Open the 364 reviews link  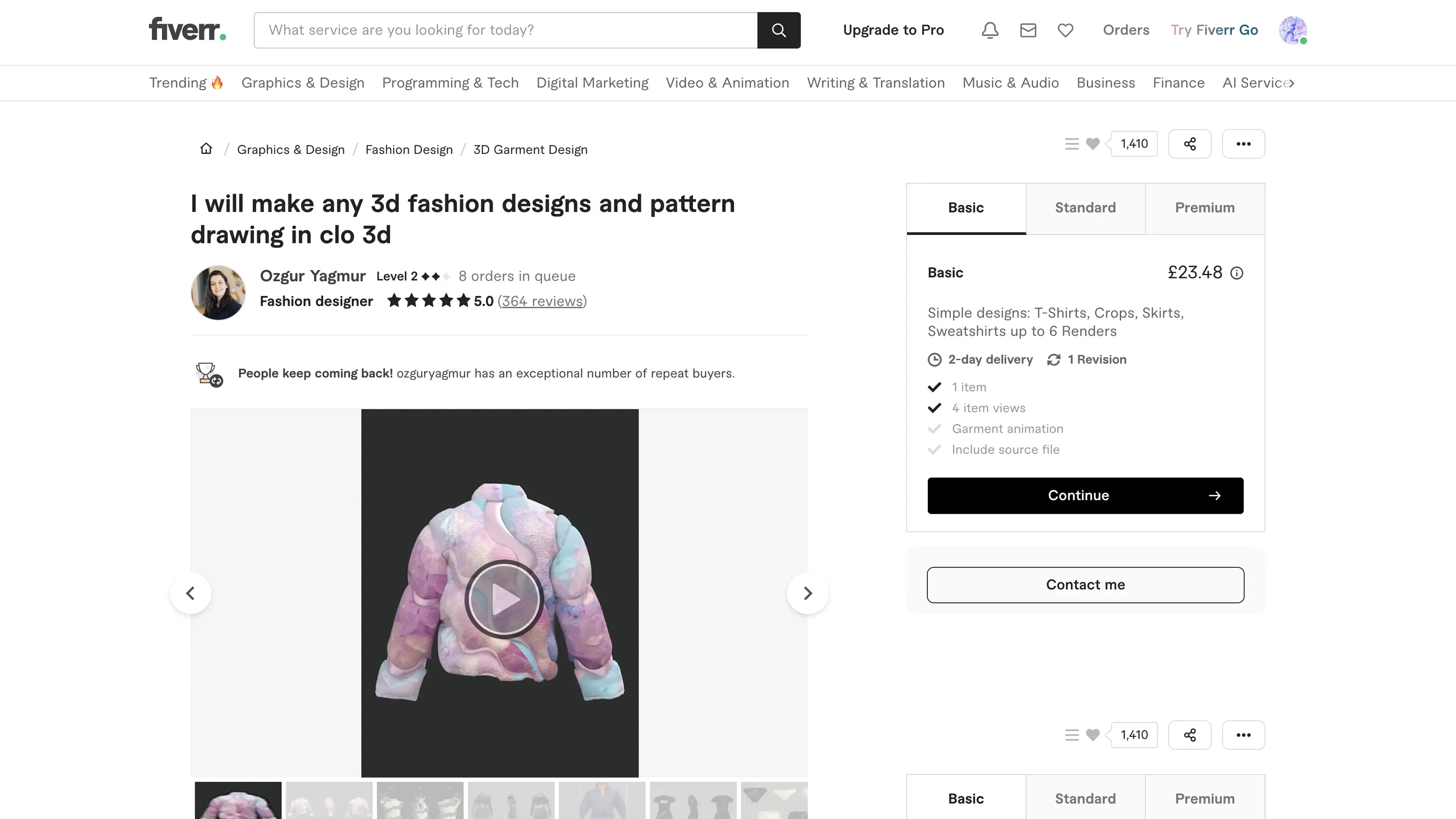tap(542, 301)
